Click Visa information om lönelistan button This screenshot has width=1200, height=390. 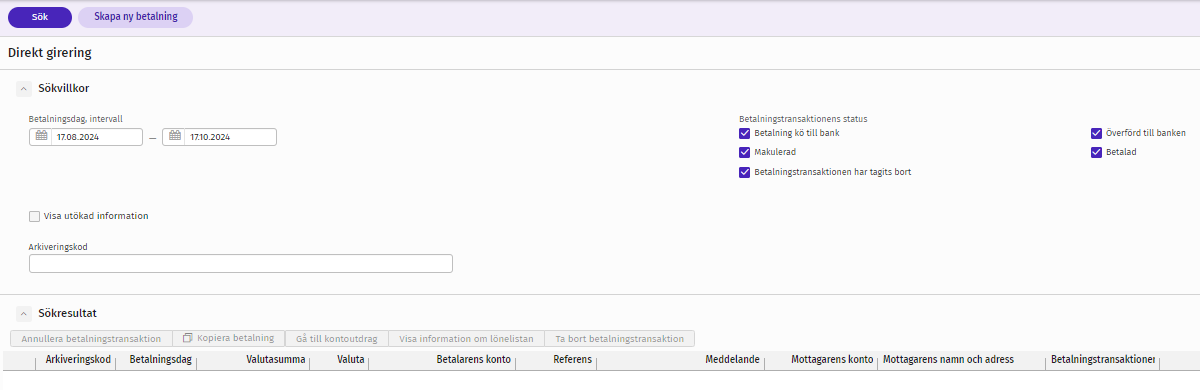466,339
